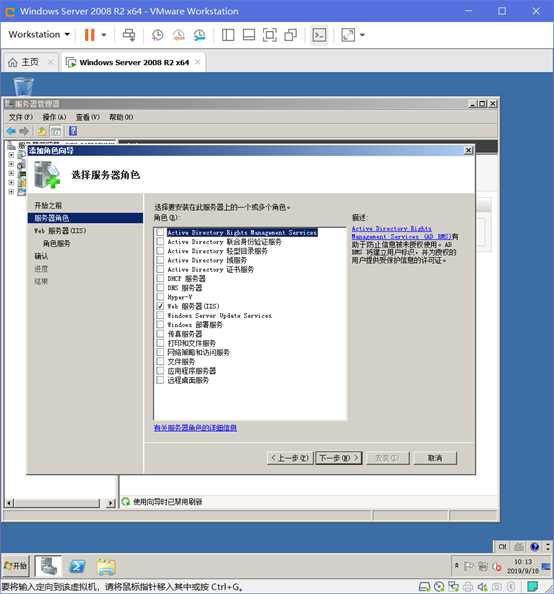Check Active Directory 域服务 role
The image size is (554, 594).
coord(160,260)
